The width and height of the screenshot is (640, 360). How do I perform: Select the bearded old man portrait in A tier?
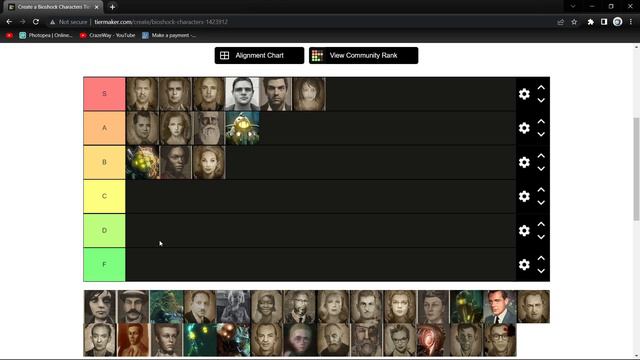pyautogui.click(x=209, y=128)
